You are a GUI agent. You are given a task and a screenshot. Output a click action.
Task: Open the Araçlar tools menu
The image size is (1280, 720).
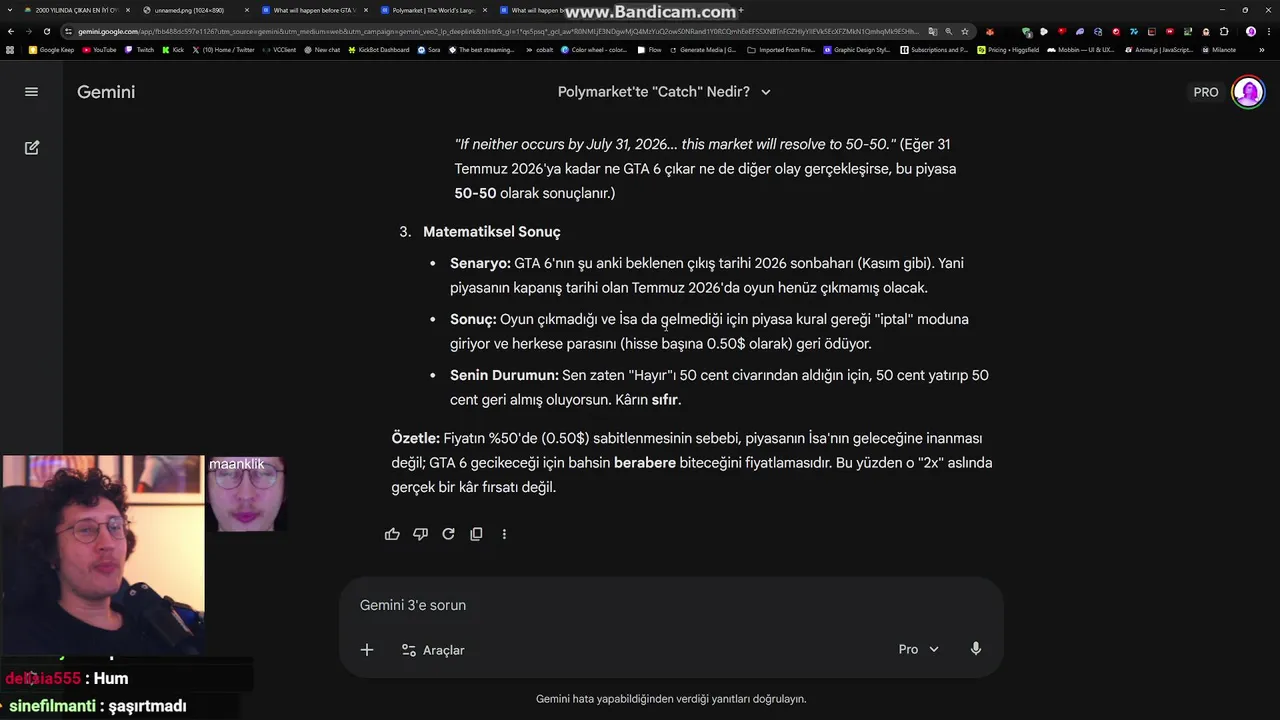(x=433, y=650)
